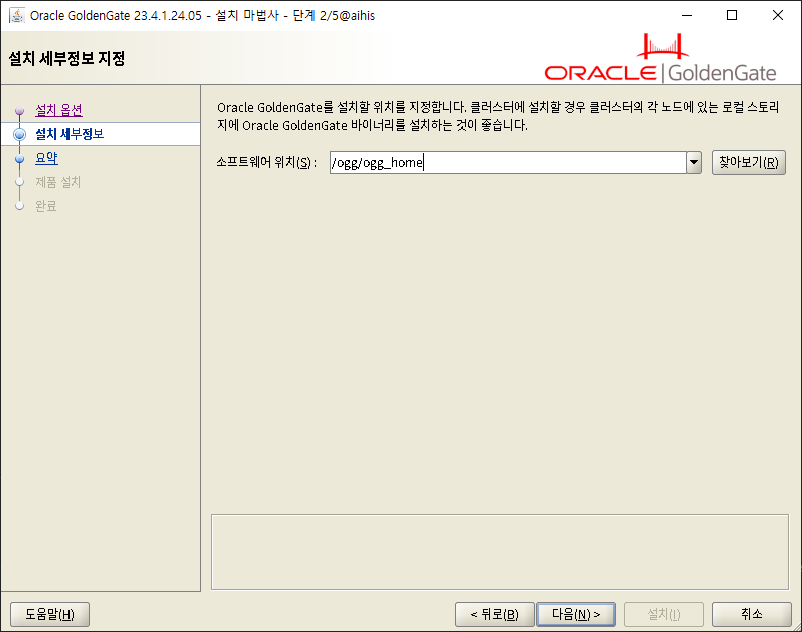The width and height of the screenshot is (802, 632).
Task: Click the 설치 옵션 step bullet icon
Action: pyautogui.click(x=19, y=110)
